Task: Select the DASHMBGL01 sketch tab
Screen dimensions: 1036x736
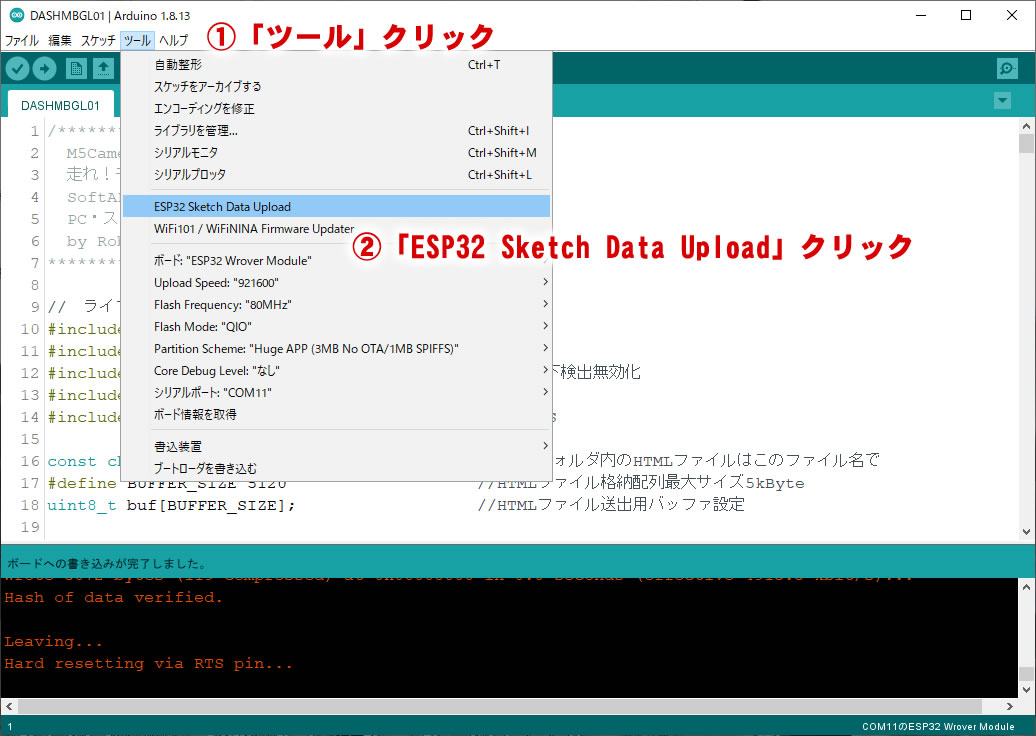Action: [x=60, y=105]
